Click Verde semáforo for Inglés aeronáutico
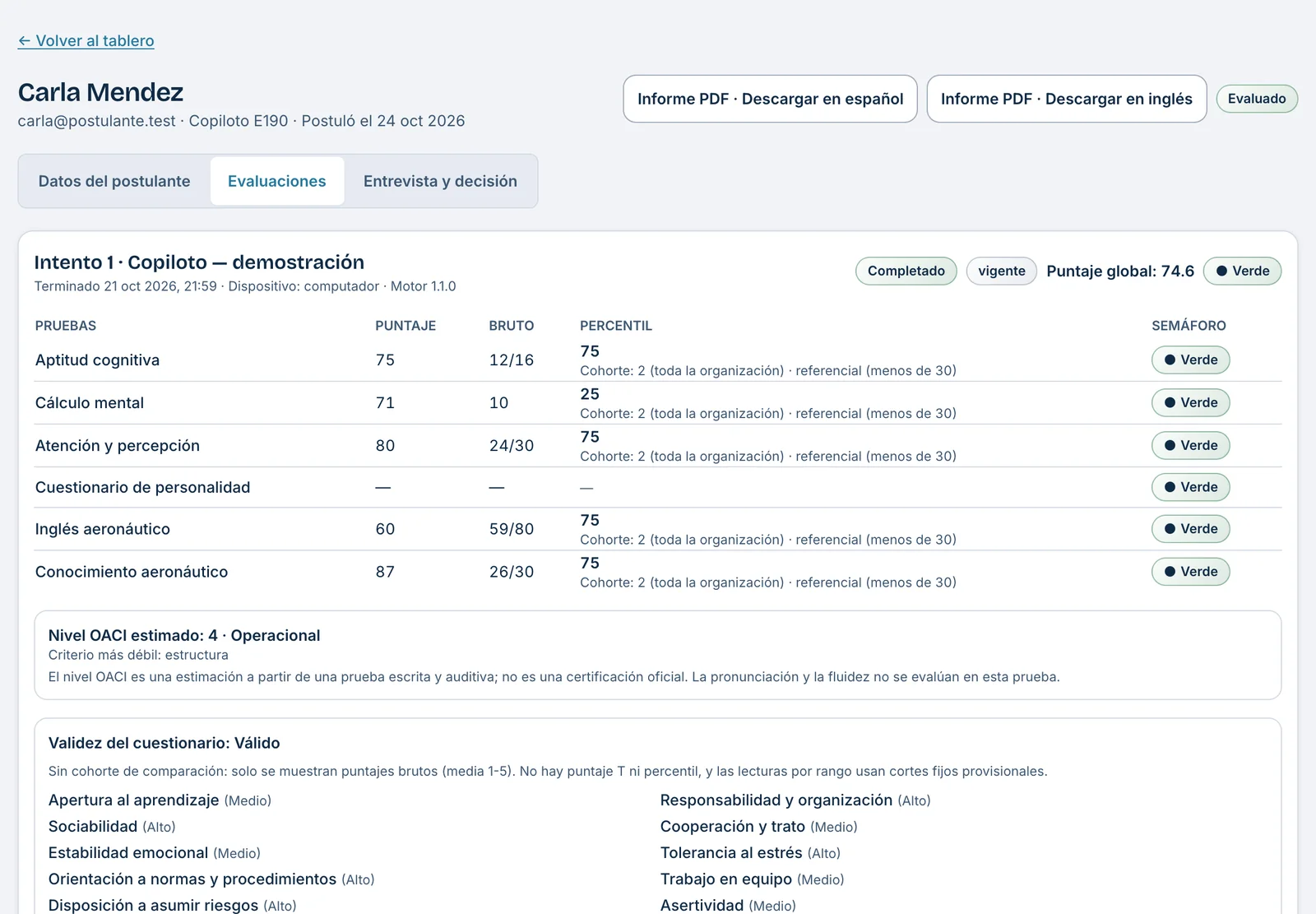 click(1191, 529)
